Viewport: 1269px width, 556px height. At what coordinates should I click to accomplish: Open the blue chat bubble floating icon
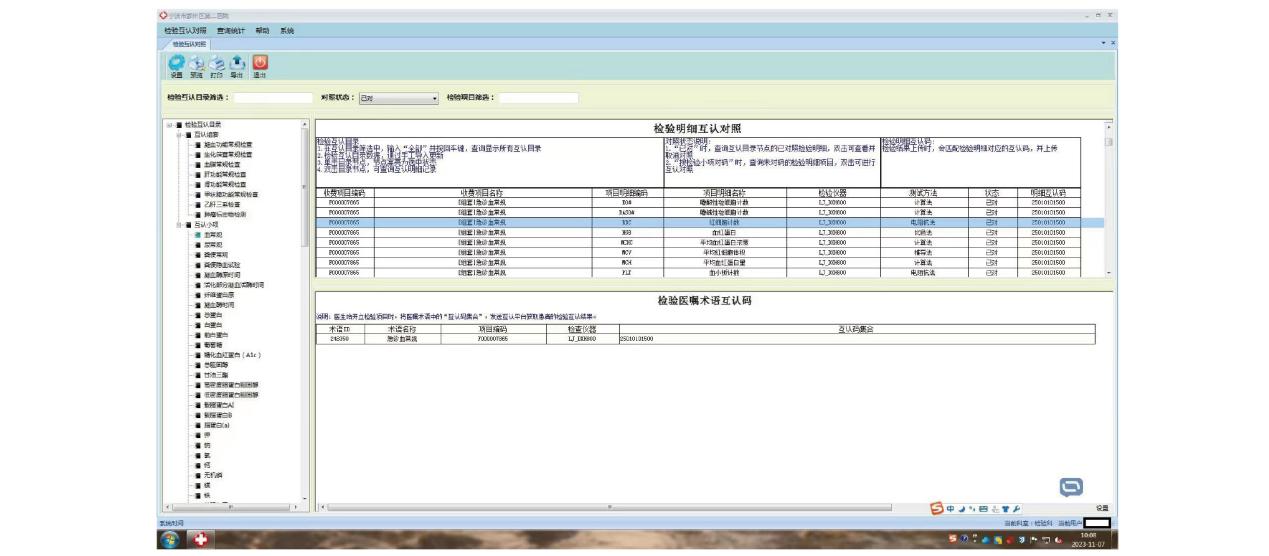point(1072,487)
